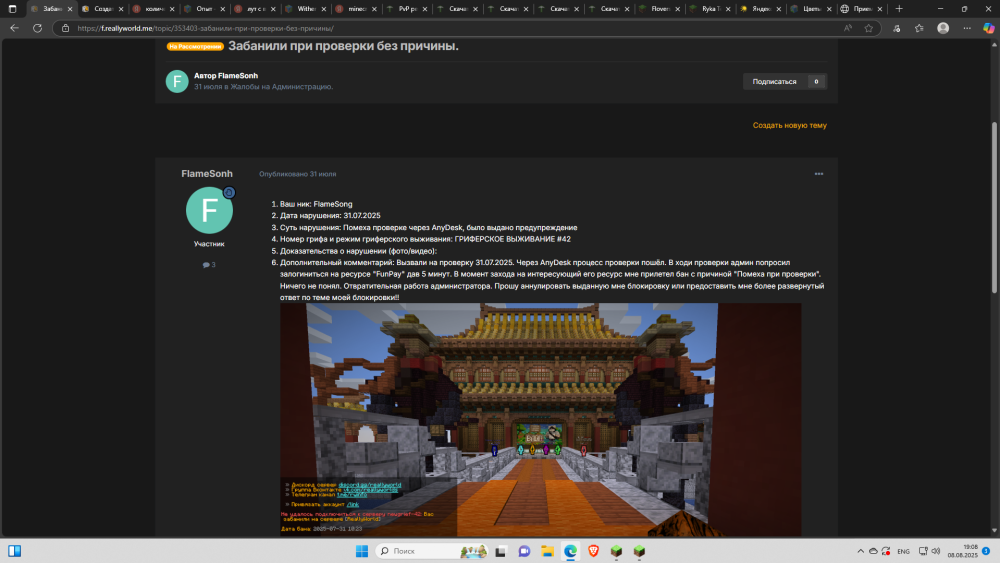Open Favorites list in Edge toolbar
1000x563 pixels.
tap(919, 28)
